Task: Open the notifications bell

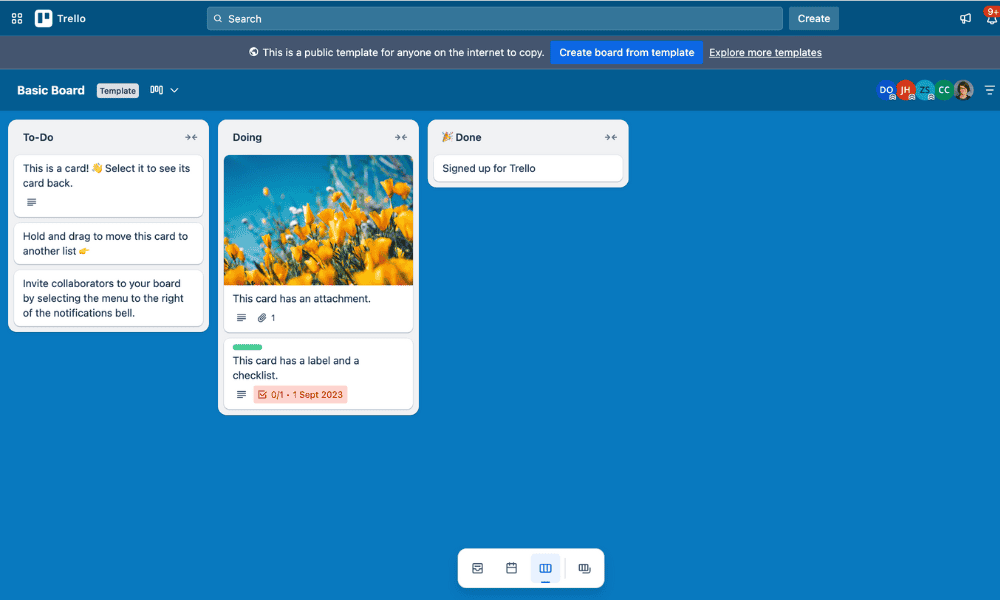Action: pyautogui.click(x=990, y=18)
